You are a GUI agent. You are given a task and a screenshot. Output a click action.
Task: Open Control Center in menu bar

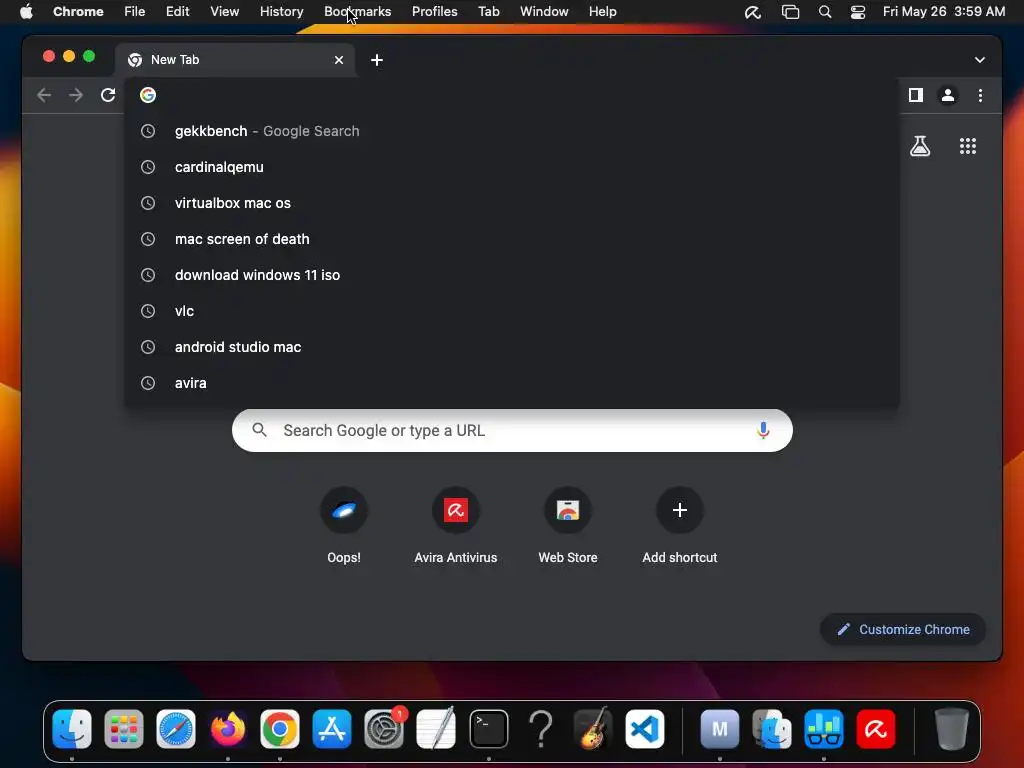point(857,12)
